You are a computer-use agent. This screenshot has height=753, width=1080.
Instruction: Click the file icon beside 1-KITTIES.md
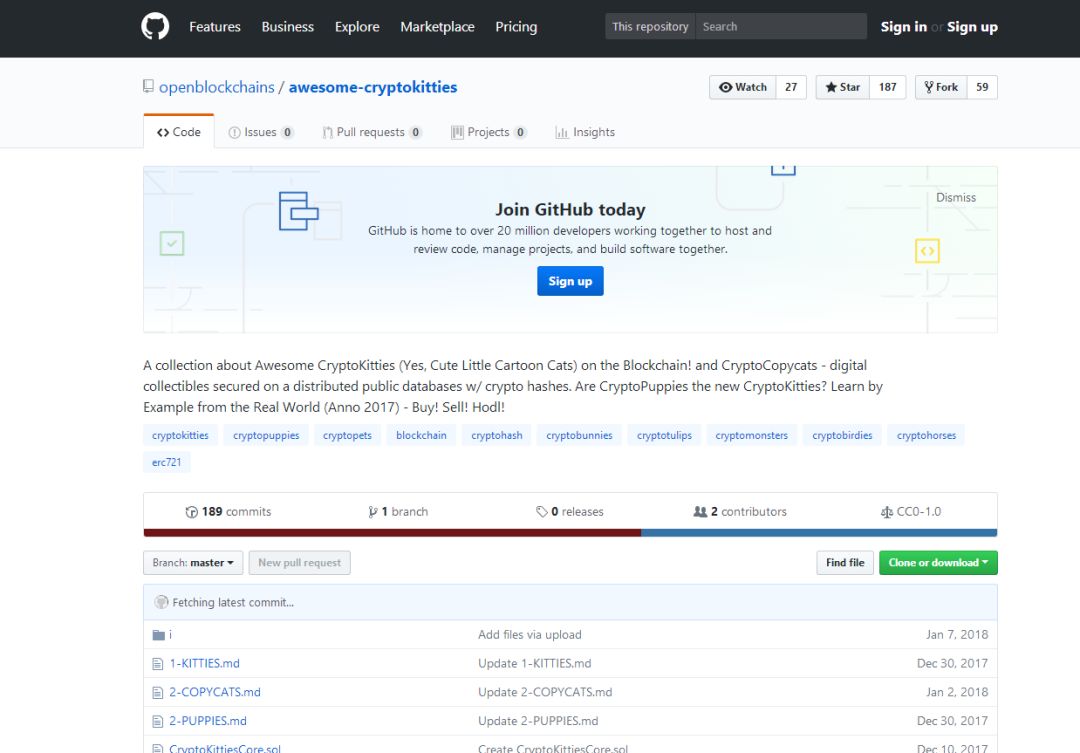(158, 664)
